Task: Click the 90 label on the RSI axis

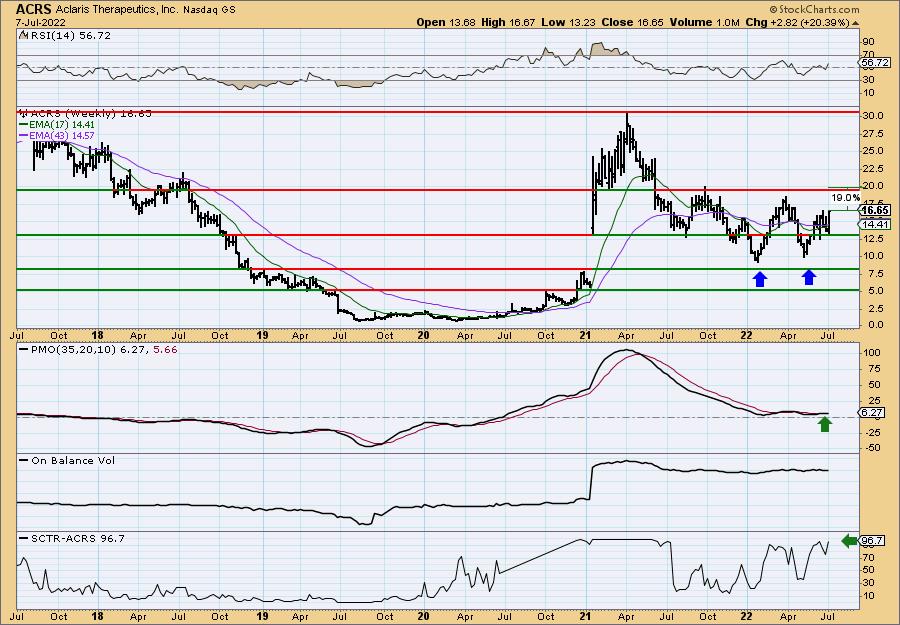Action: (x=868, y=42)
